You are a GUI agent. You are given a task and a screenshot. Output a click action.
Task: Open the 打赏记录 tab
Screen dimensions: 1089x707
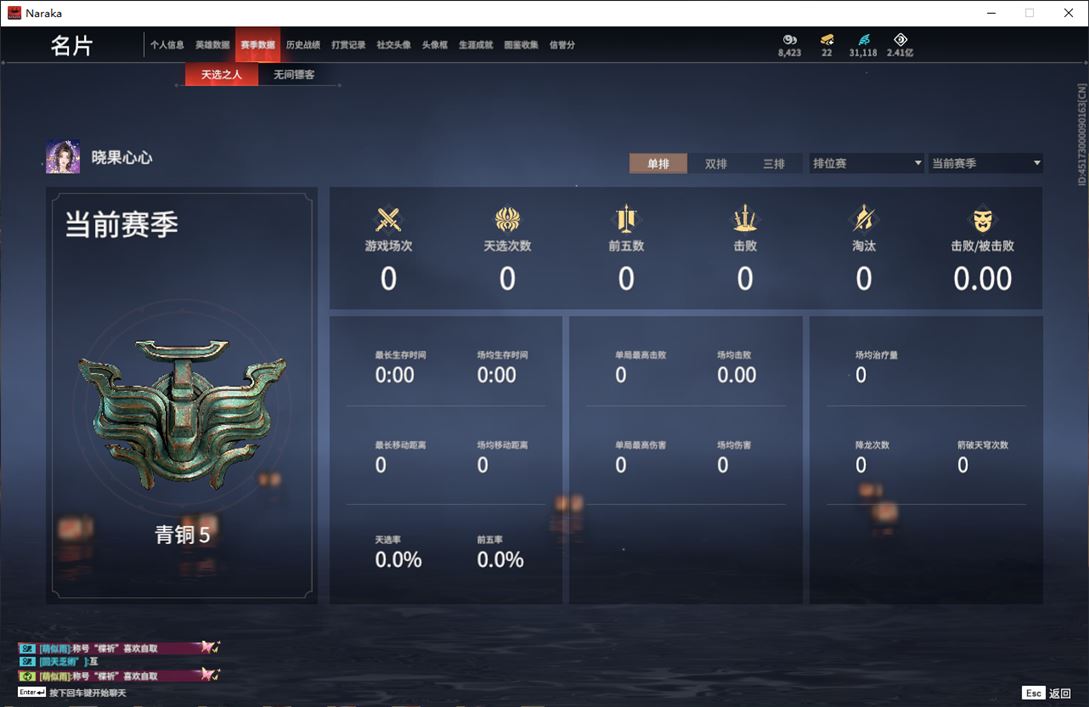(348, 45)
